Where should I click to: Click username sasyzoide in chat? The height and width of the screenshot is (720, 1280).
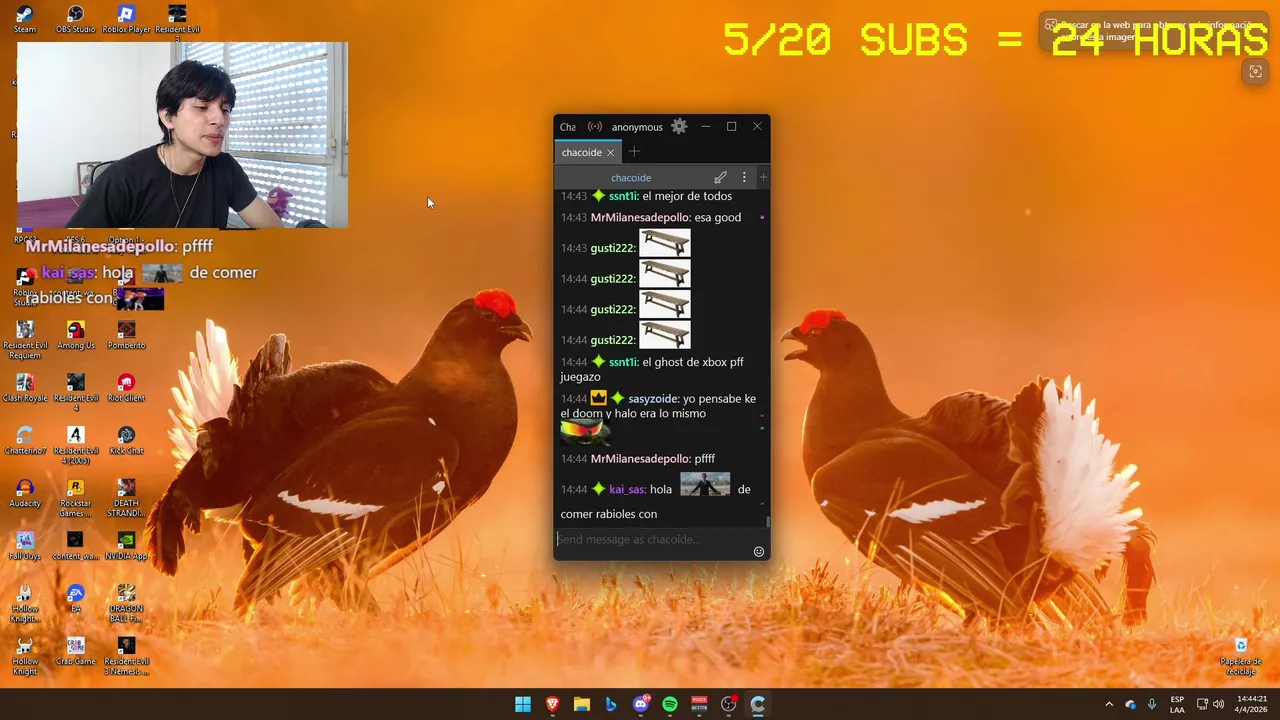653,399
